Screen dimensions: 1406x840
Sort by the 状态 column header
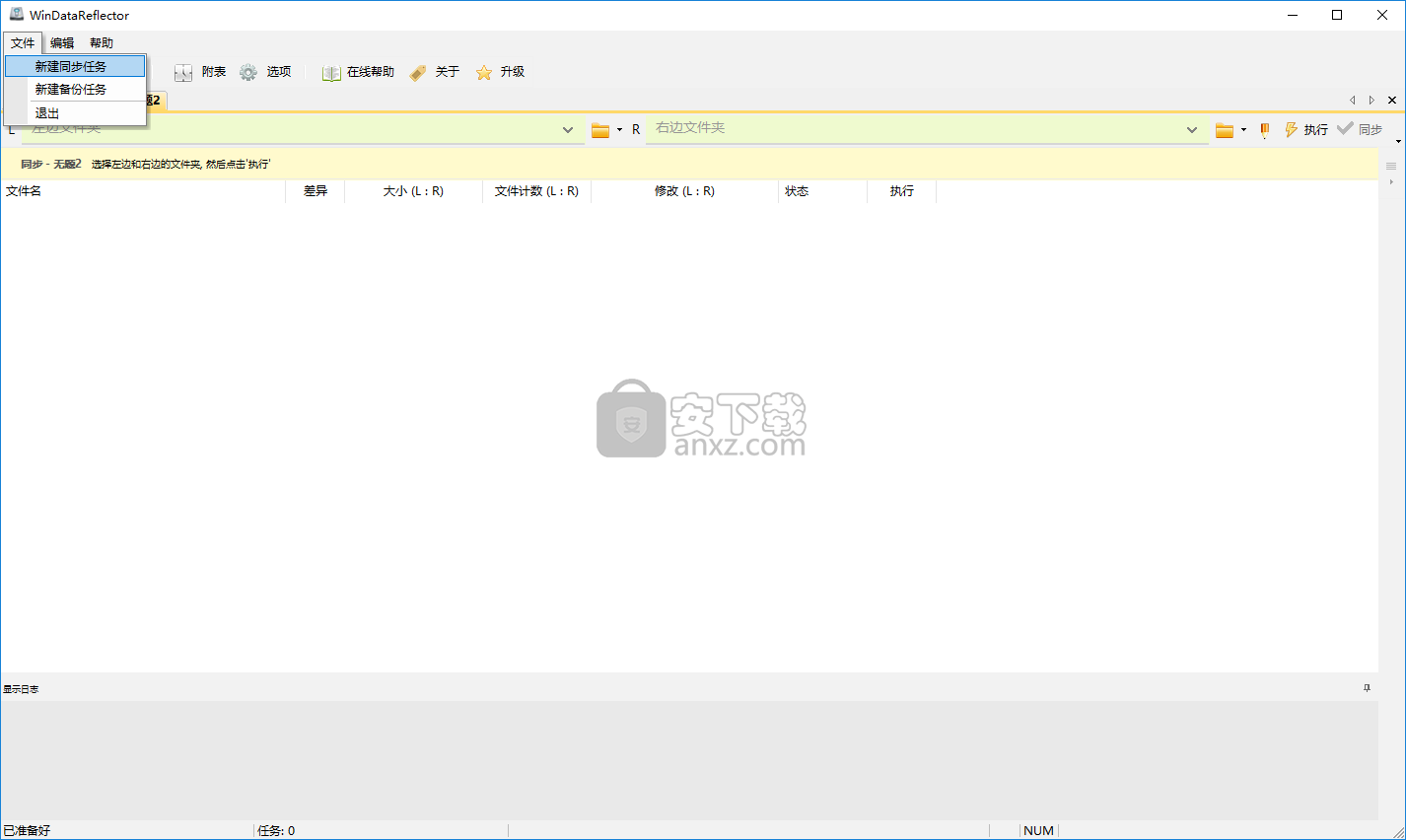pos(823,191)
